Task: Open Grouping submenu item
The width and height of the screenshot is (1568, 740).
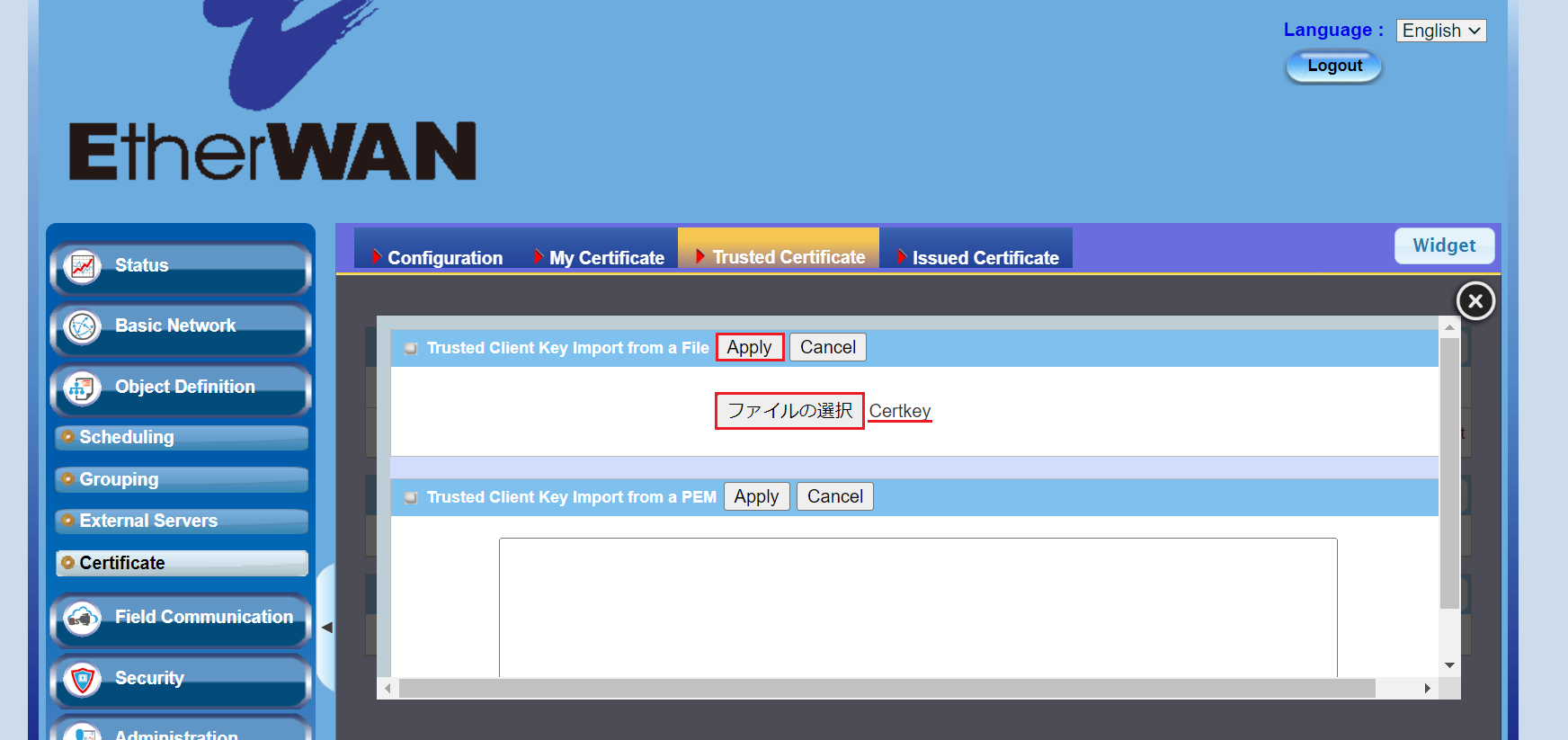Action: [182, 479]
